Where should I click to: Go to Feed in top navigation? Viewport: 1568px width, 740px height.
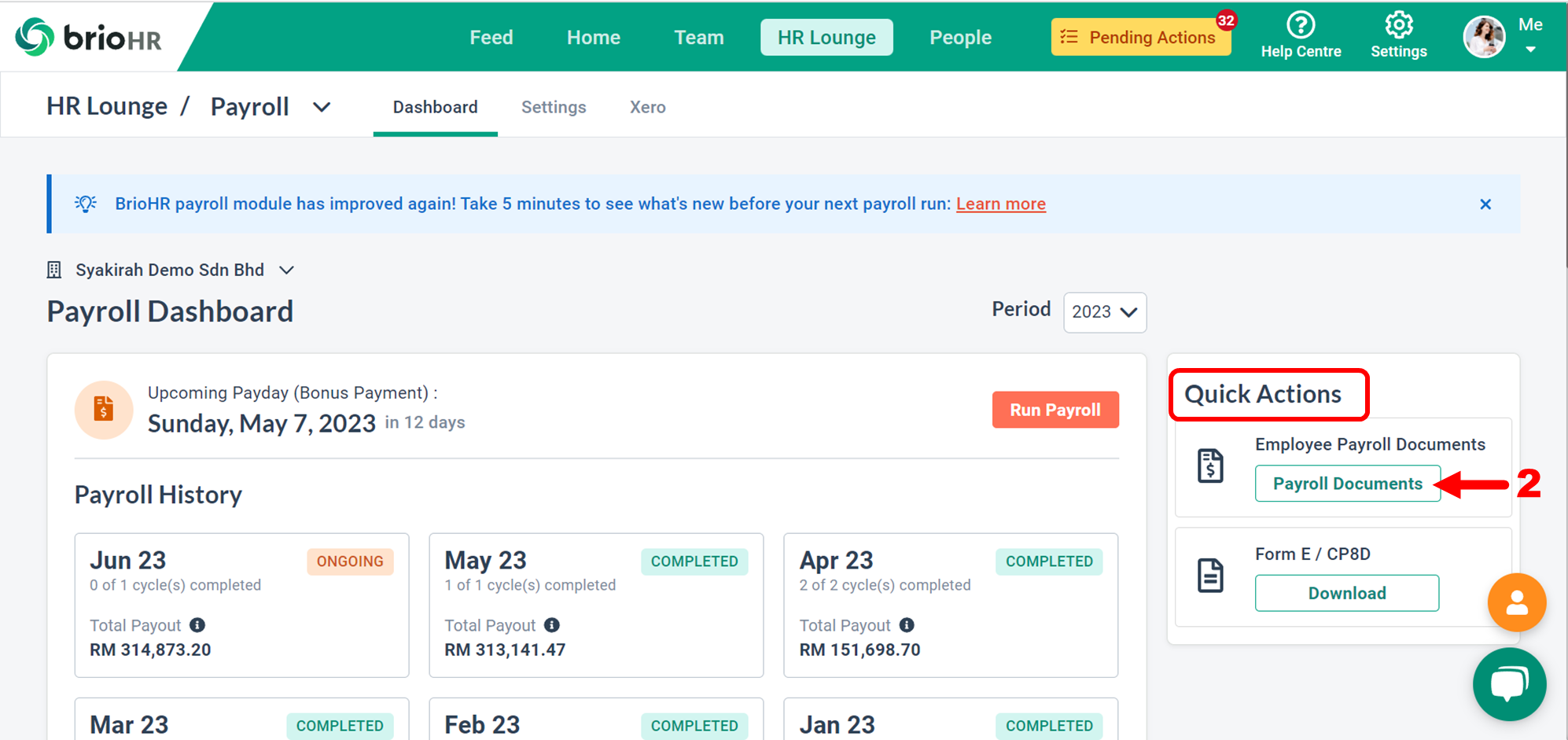point(491,37)
